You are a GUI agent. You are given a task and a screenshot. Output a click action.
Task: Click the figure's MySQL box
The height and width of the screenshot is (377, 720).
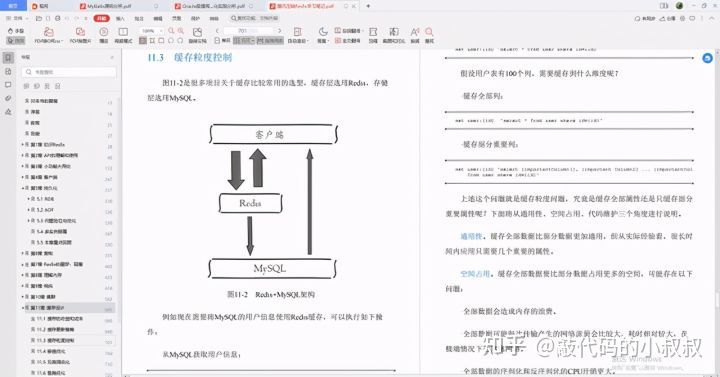click(x=272, y=269)
